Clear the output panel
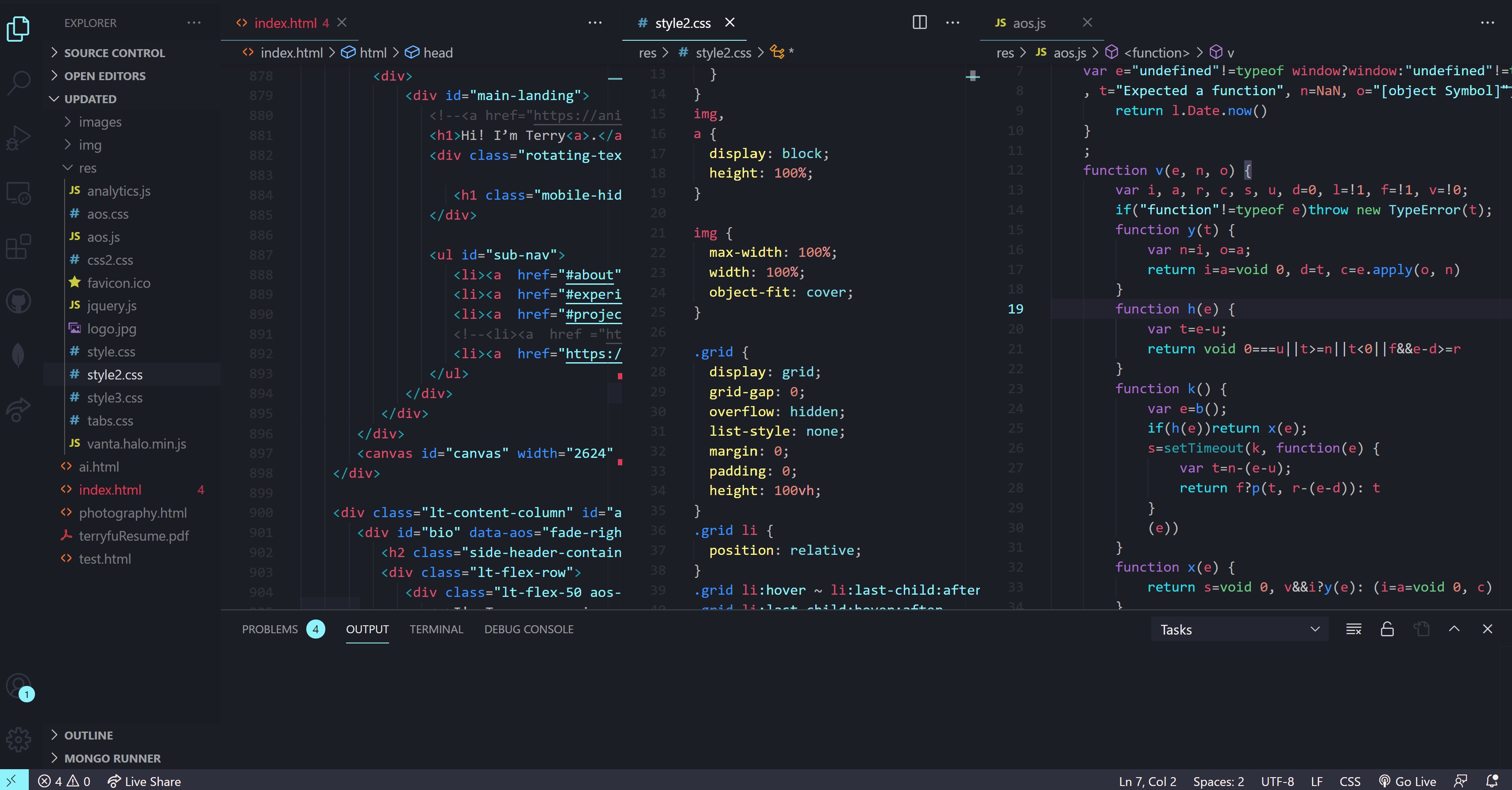1512x790 pixels. tap(1354, 629)
